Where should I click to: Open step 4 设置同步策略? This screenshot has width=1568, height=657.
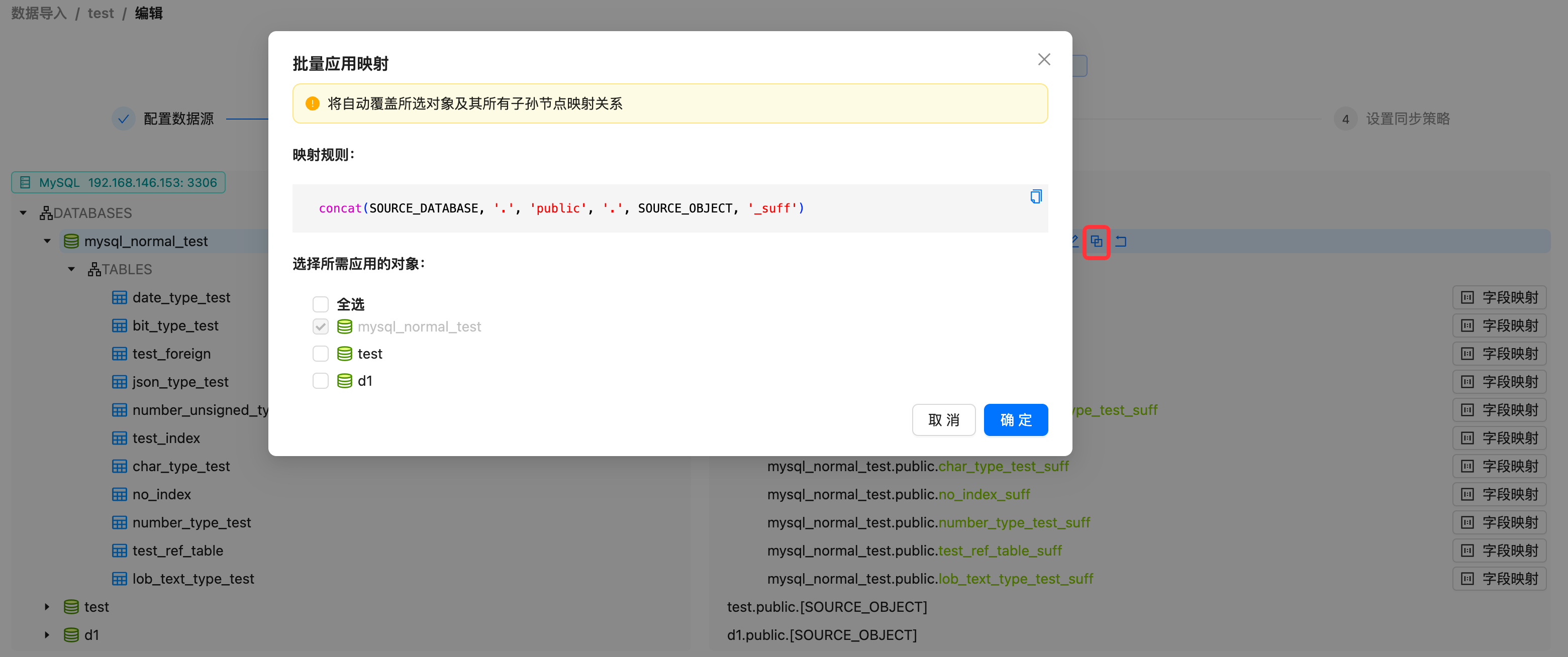pyautogui.click(x=1392, y=119)
